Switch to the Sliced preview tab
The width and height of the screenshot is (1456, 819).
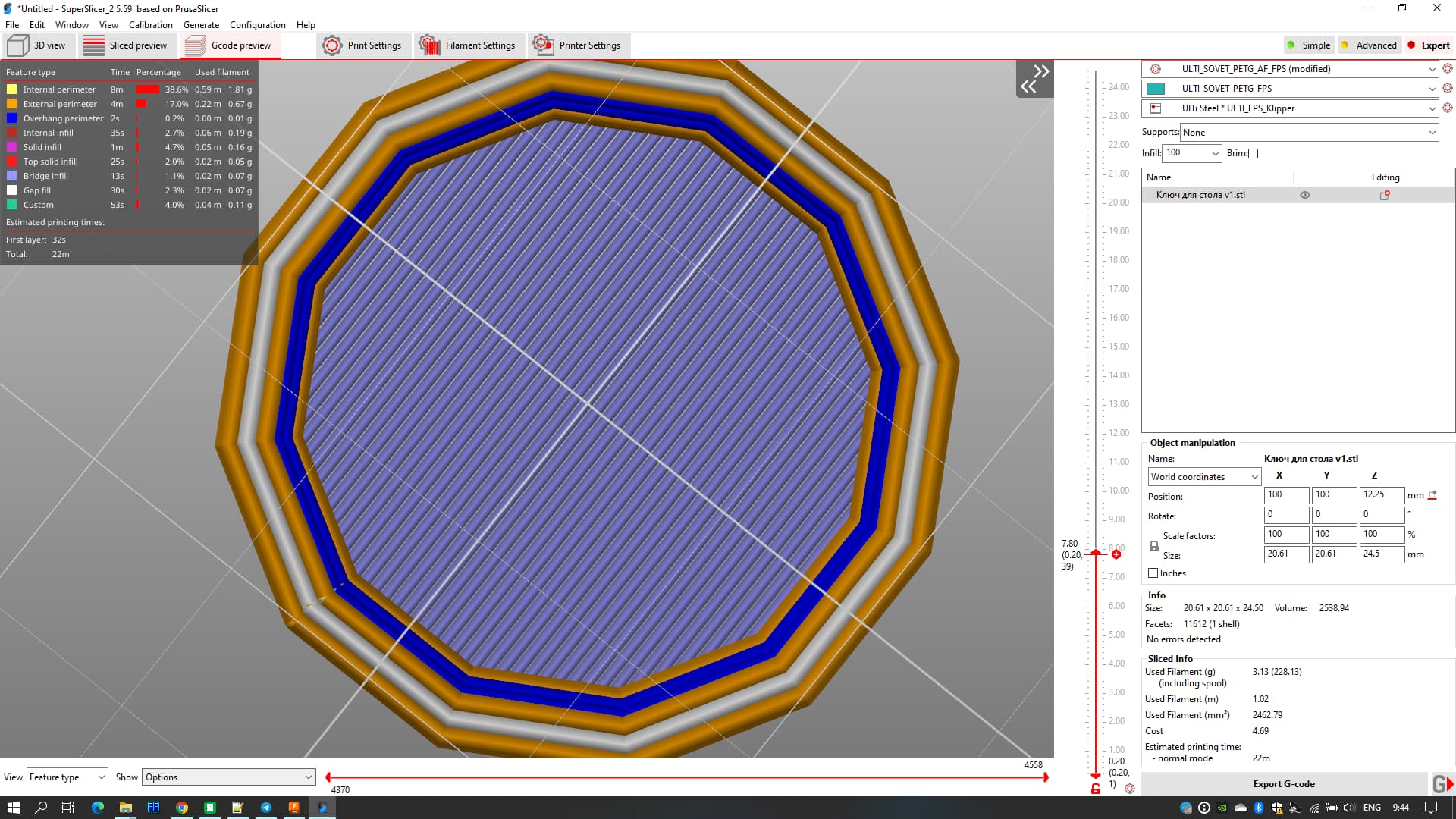(x=125, y=45)
